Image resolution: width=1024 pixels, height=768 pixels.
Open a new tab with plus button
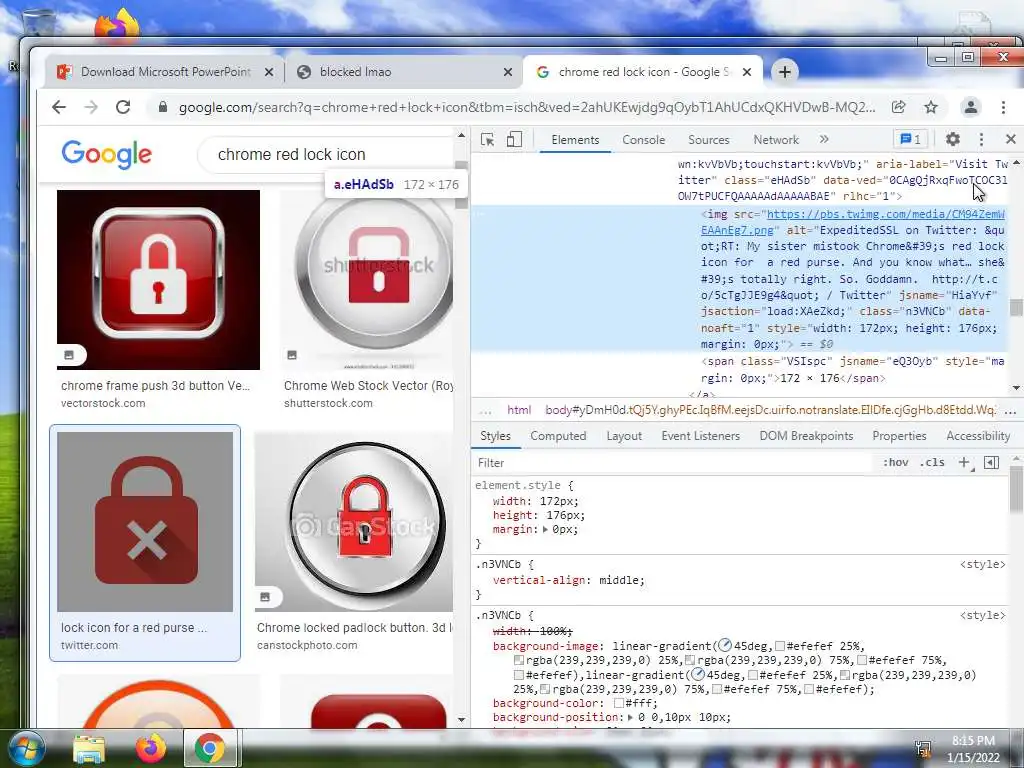(784, 72)
